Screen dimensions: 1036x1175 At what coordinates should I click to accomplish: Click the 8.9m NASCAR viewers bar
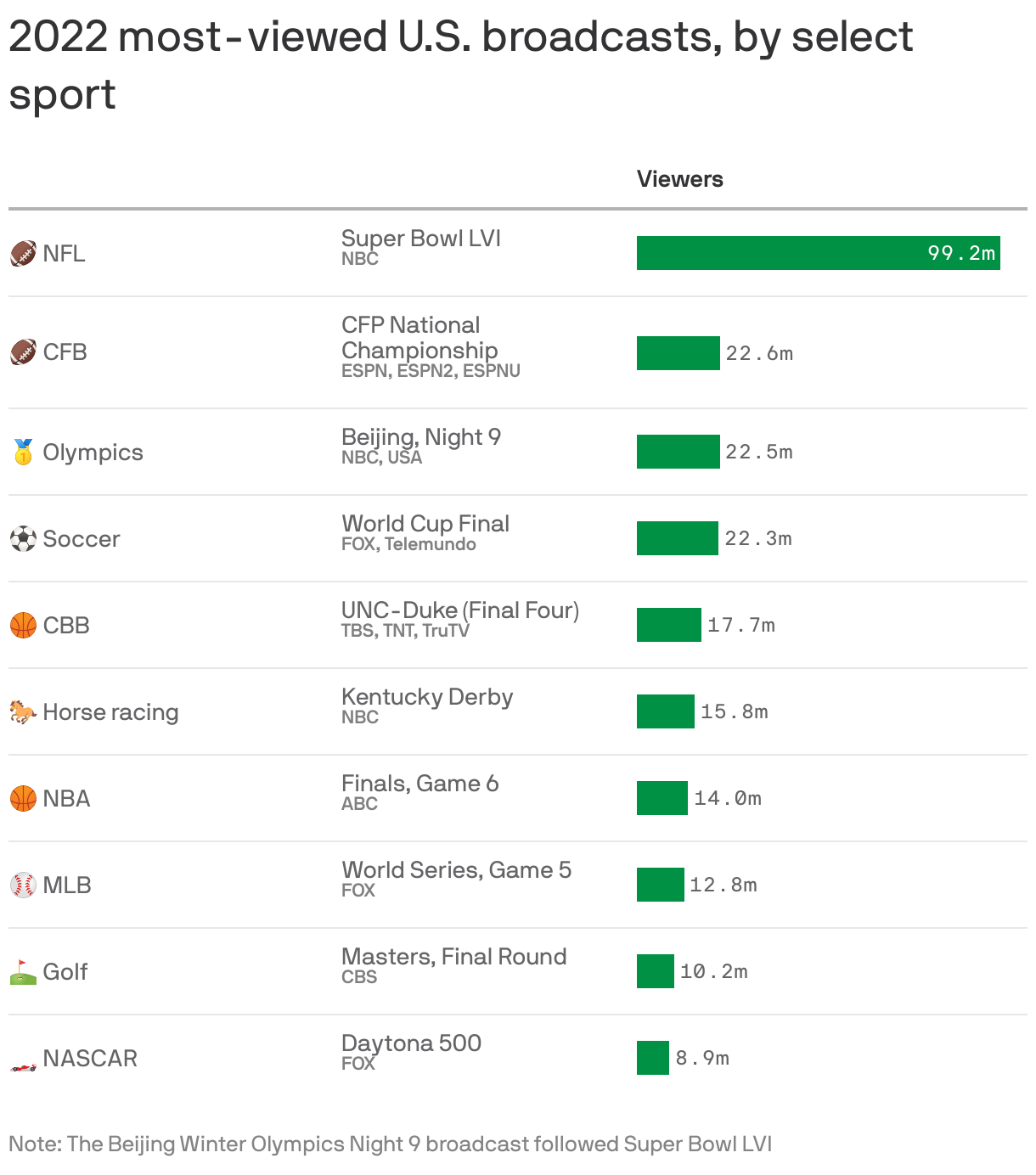(653, 1058)
